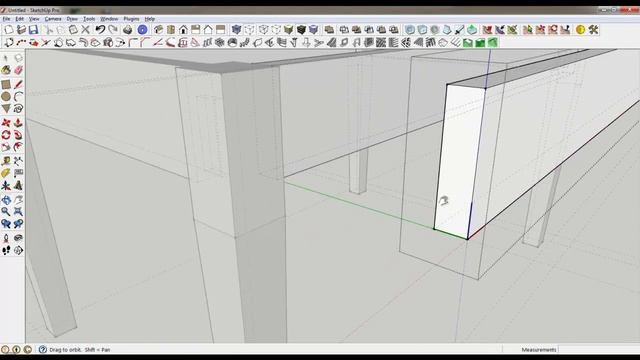
Task: Select the Iso view icon
Action: coord(158,29)
